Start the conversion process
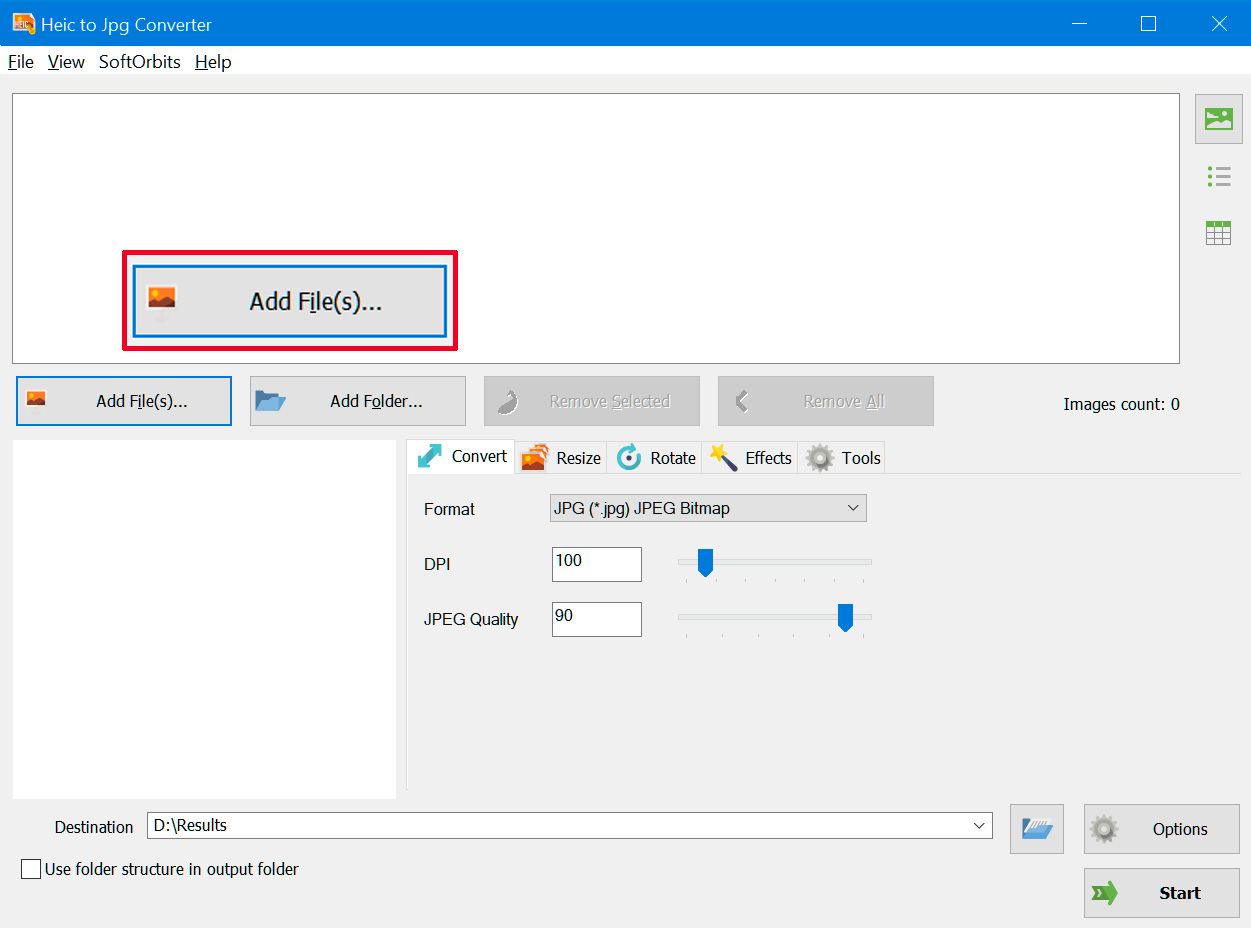1251x928 pixels. point(1160,892)
